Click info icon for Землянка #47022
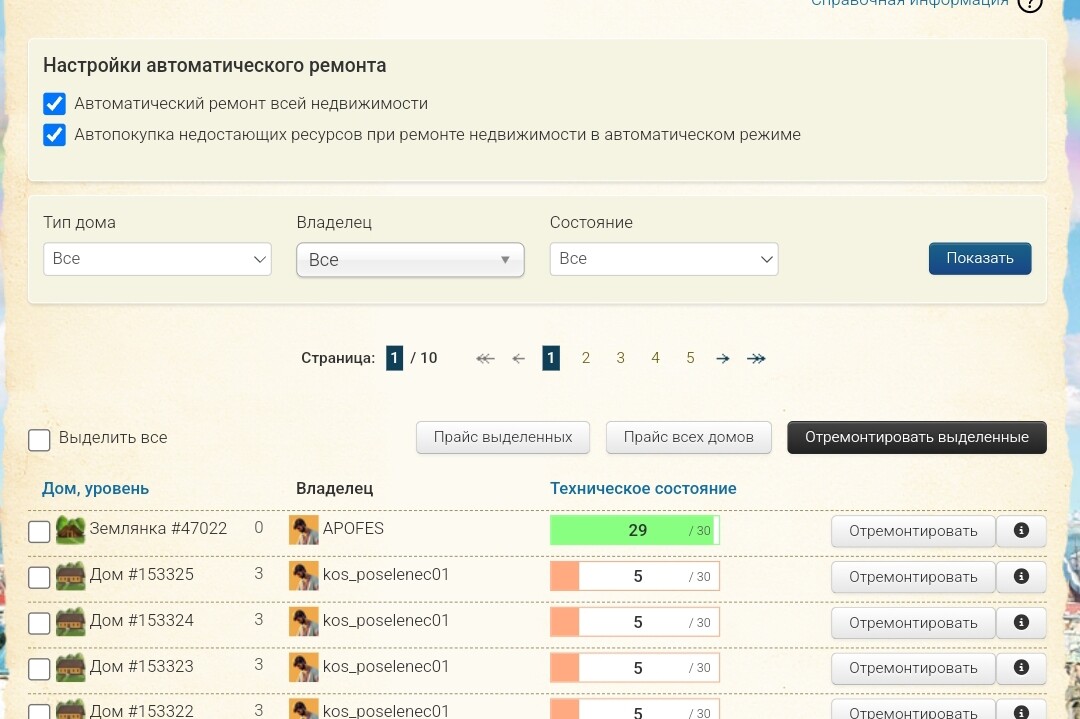The image size is (1080, 719). pyautogui.click(x=1021, y=531)
